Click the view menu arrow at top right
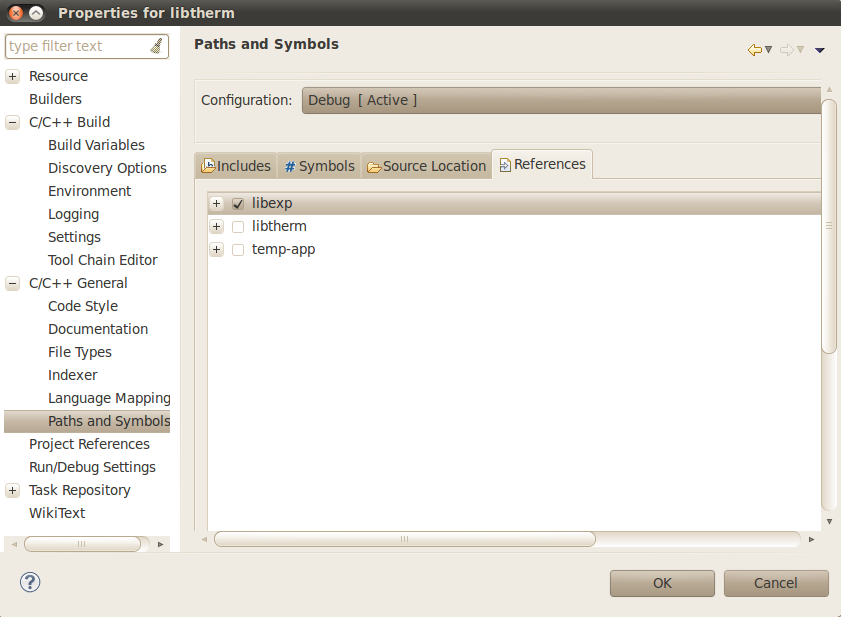This screenshot has height=617, width=841. [820, 49]
